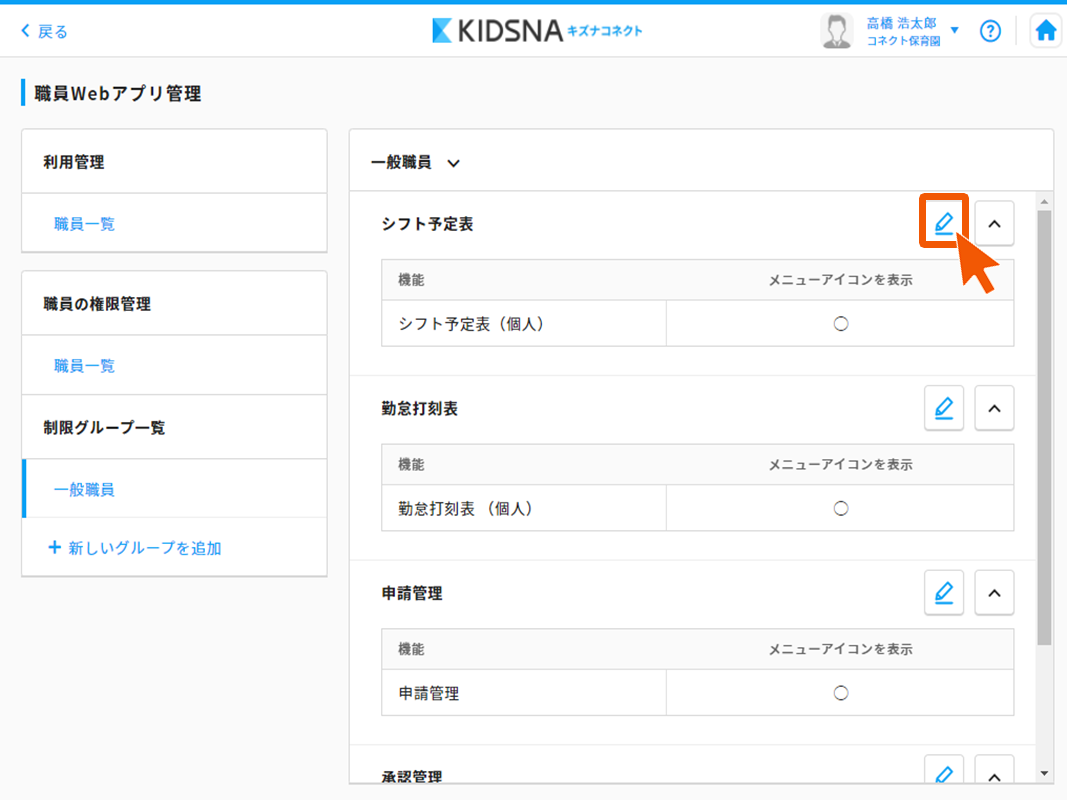This screenshot has height=800, width=1067.
Task: Click the edit pencil for 申請管理
Action: coord(943,593)
